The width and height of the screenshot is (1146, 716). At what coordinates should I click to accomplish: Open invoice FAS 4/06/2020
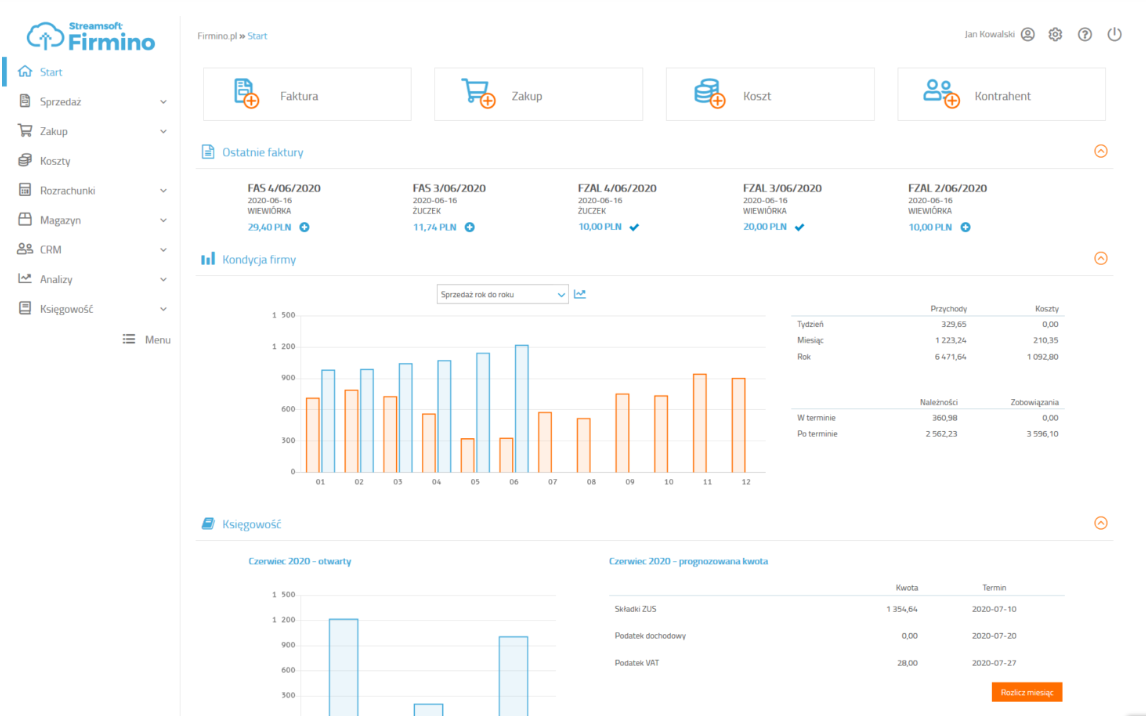[284, 188]
